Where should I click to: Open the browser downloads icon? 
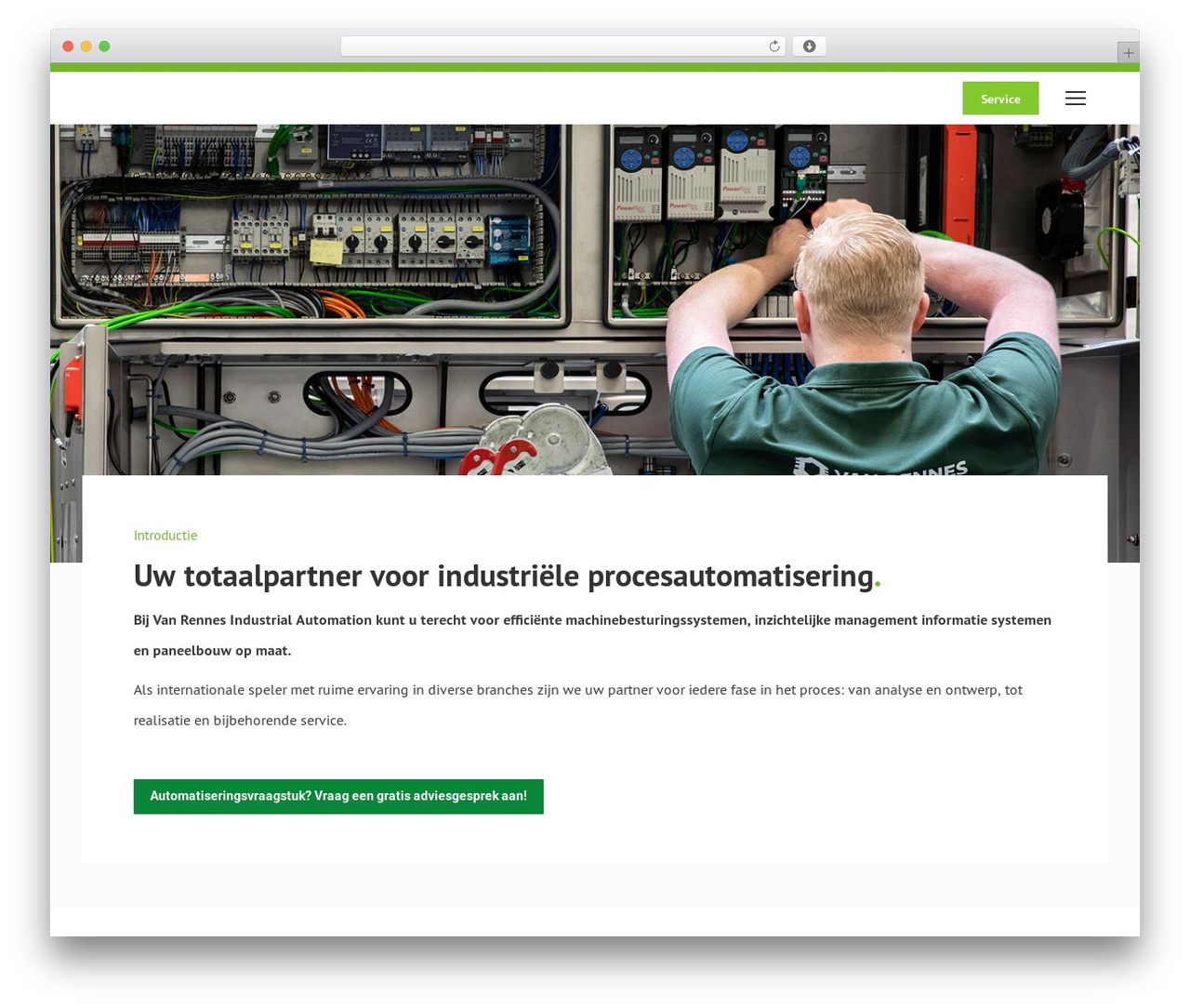pyautogui.click(x=809, y=46)
